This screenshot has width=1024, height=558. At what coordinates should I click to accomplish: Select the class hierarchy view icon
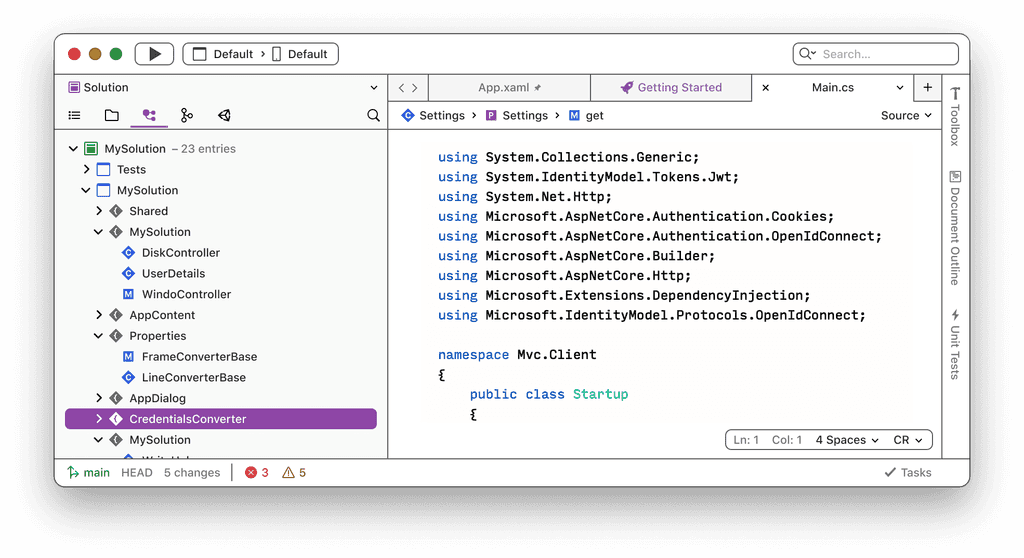tap(150, 116)
